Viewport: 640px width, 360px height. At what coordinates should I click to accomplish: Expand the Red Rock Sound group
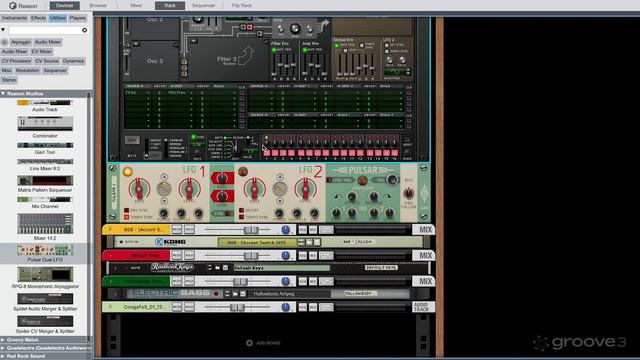(3, 356)
